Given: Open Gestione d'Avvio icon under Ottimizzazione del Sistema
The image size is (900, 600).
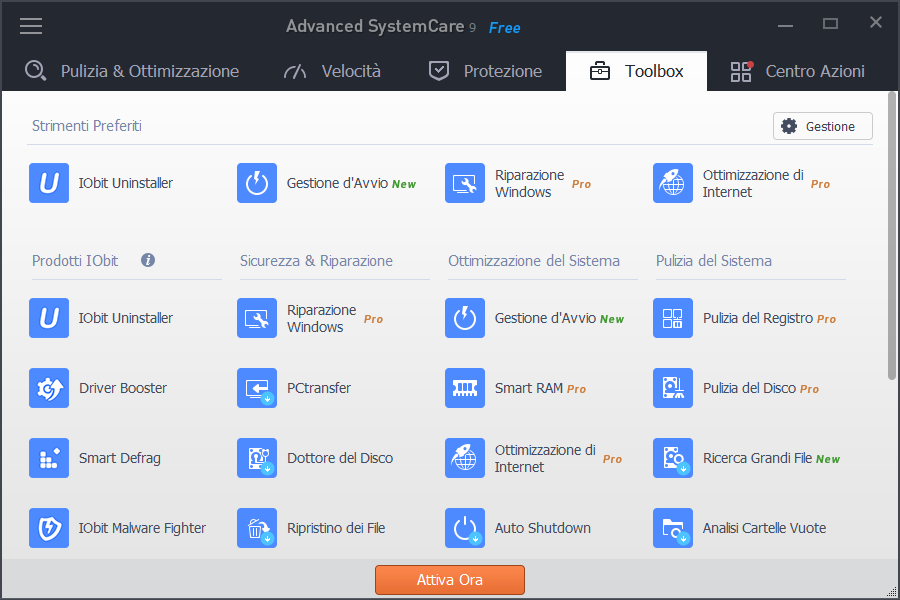Looking at the screenshot, I should [x=465, y=318].
